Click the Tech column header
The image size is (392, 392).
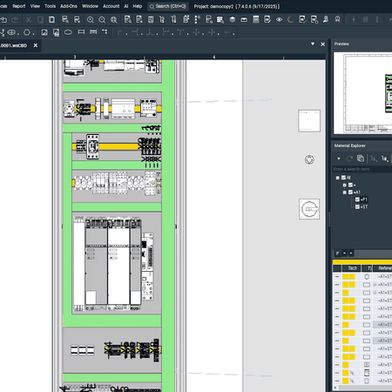(352, 268)
